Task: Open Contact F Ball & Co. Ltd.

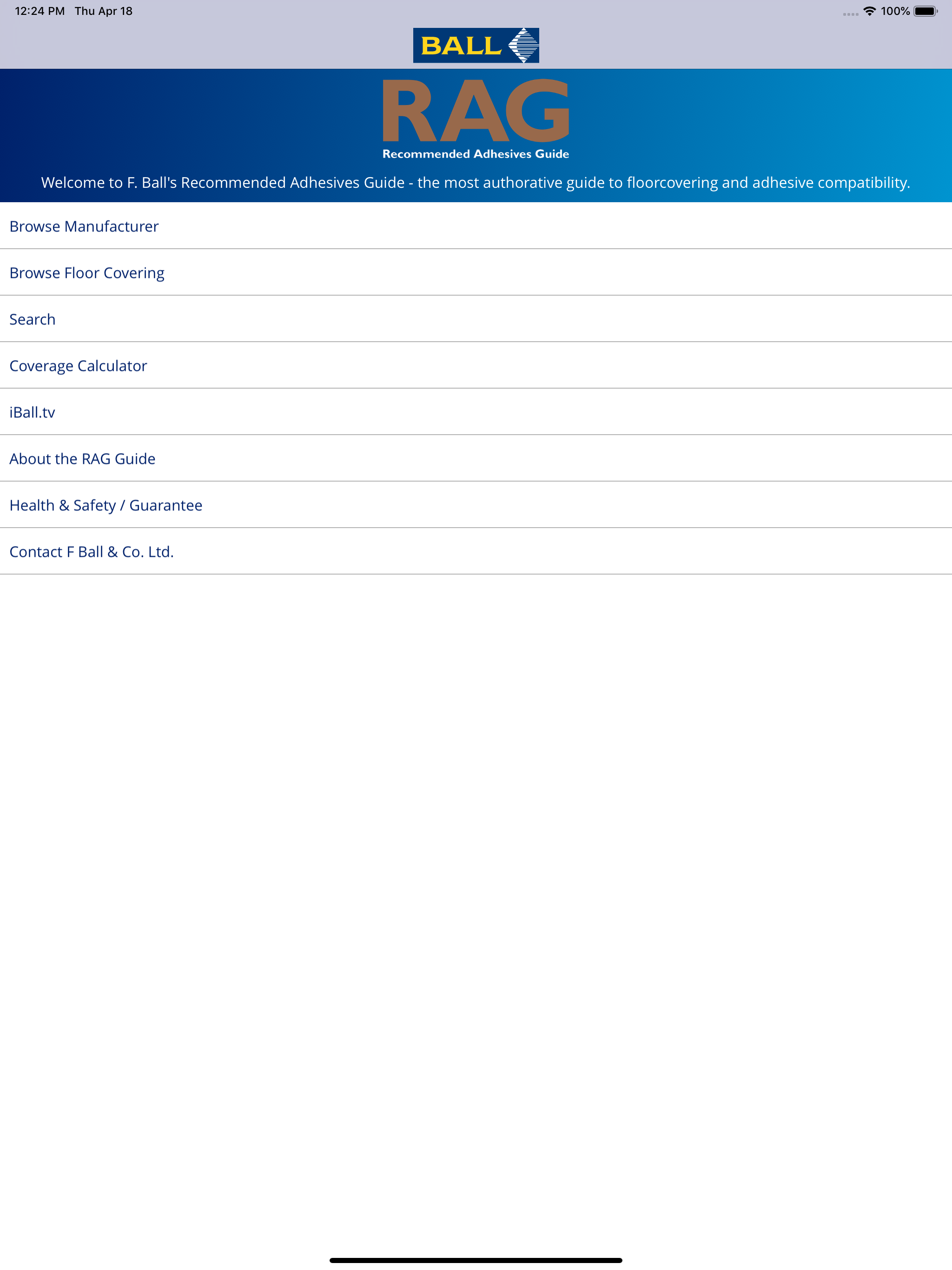Action: (x=476, y=551)
